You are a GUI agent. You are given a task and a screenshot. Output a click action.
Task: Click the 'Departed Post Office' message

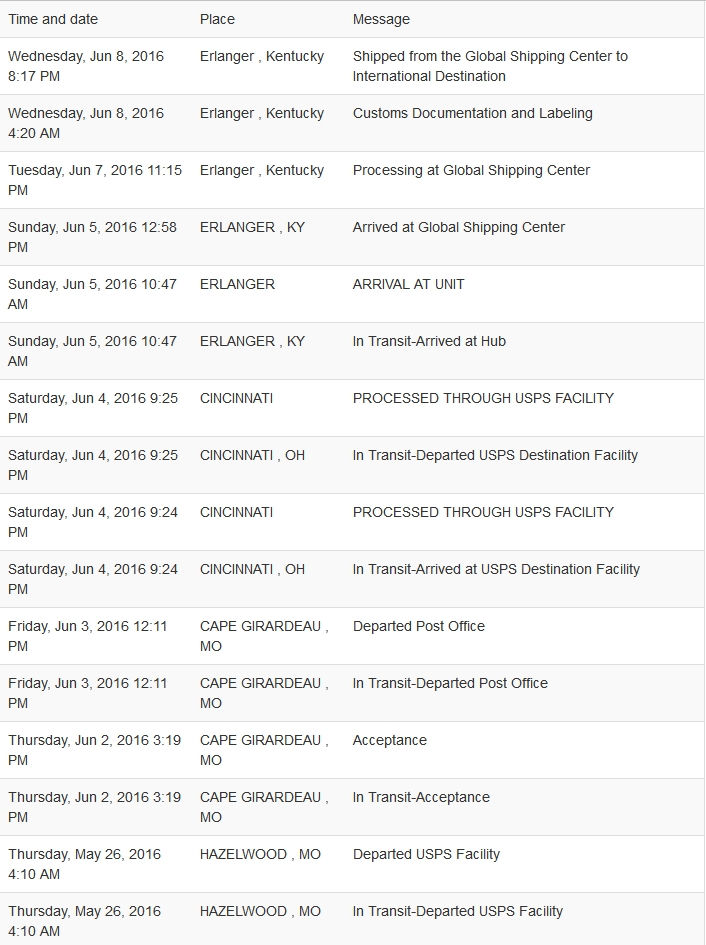pyautogui.click(x=418, y=626)
